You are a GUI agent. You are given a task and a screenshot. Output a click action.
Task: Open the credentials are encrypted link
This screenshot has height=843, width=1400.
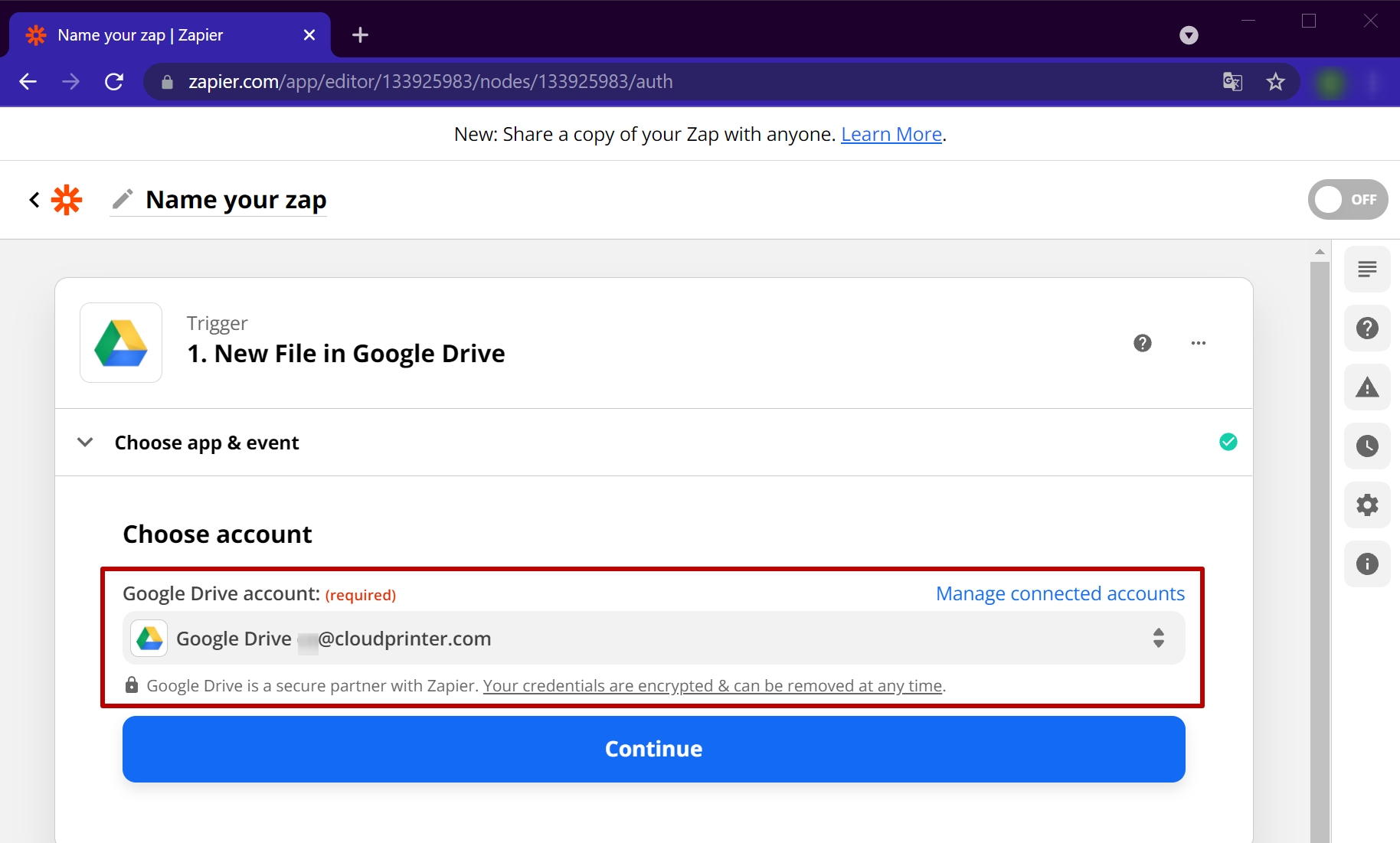tap(712, 685)
